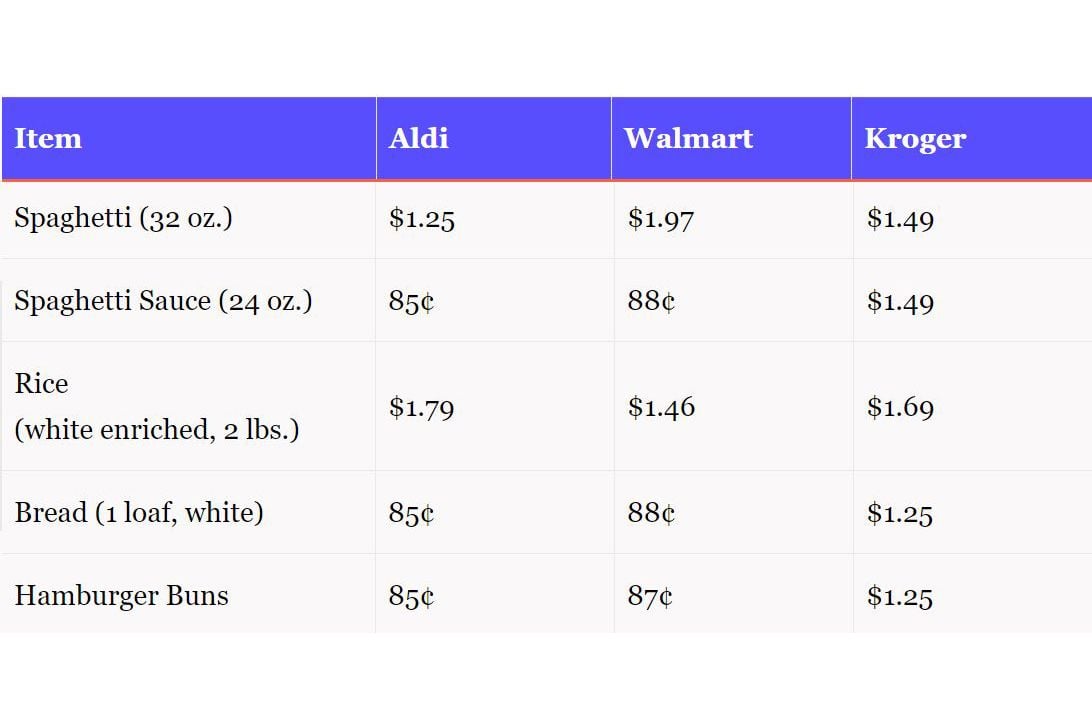The width and height of the screenshot is (1092, 728).
Task: Click Aldi's 85¢ spaghetti sauce price
Action: [411, 302]
